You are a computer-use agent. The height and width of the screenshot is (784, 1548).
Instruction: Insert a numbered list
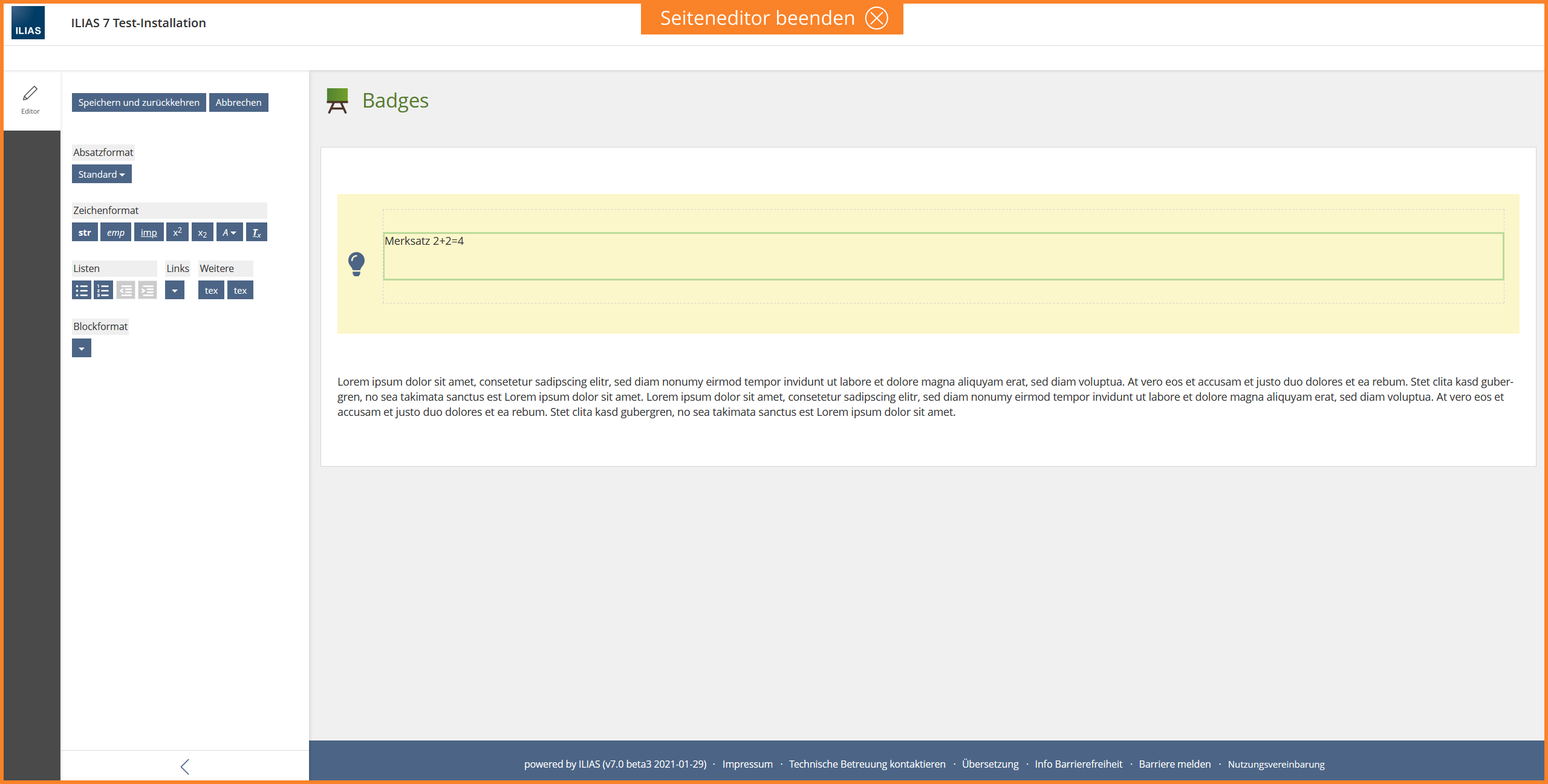[103, 291]
